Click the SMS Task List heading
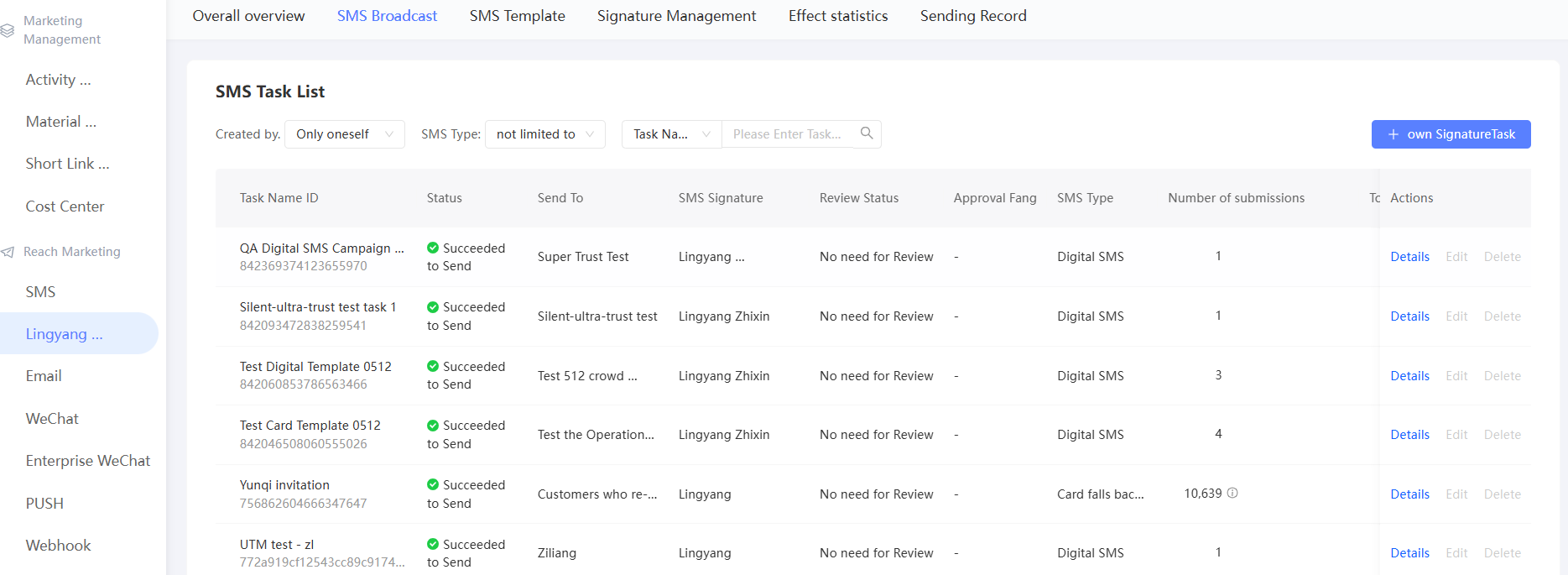Viewport: 1568px width, 575px height. (x=269, y=91)
